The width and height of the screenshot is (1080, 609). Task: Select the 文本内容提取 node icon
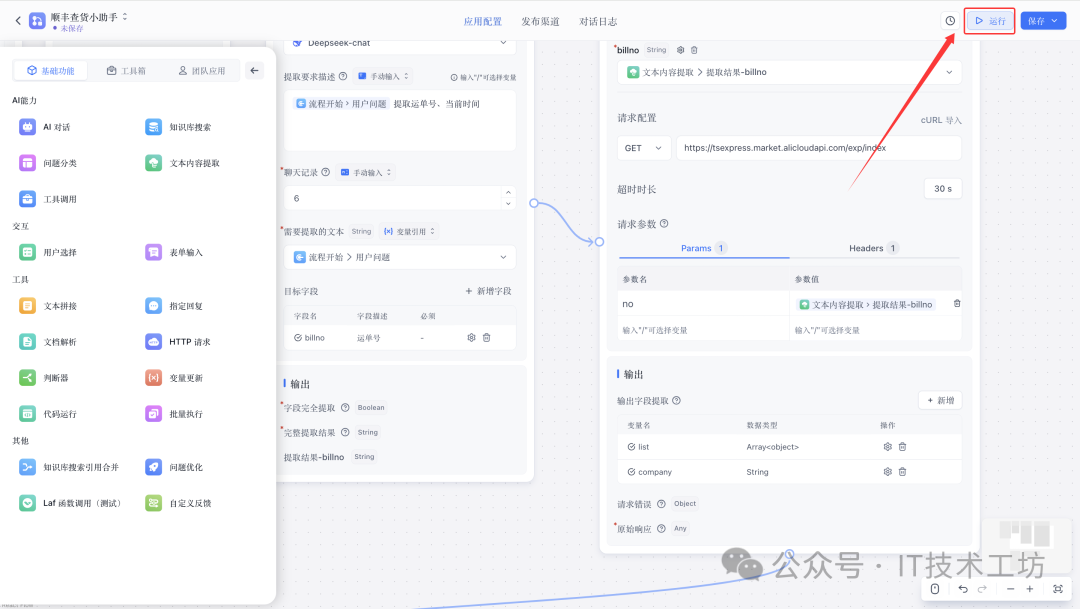[x=152, y=162]
